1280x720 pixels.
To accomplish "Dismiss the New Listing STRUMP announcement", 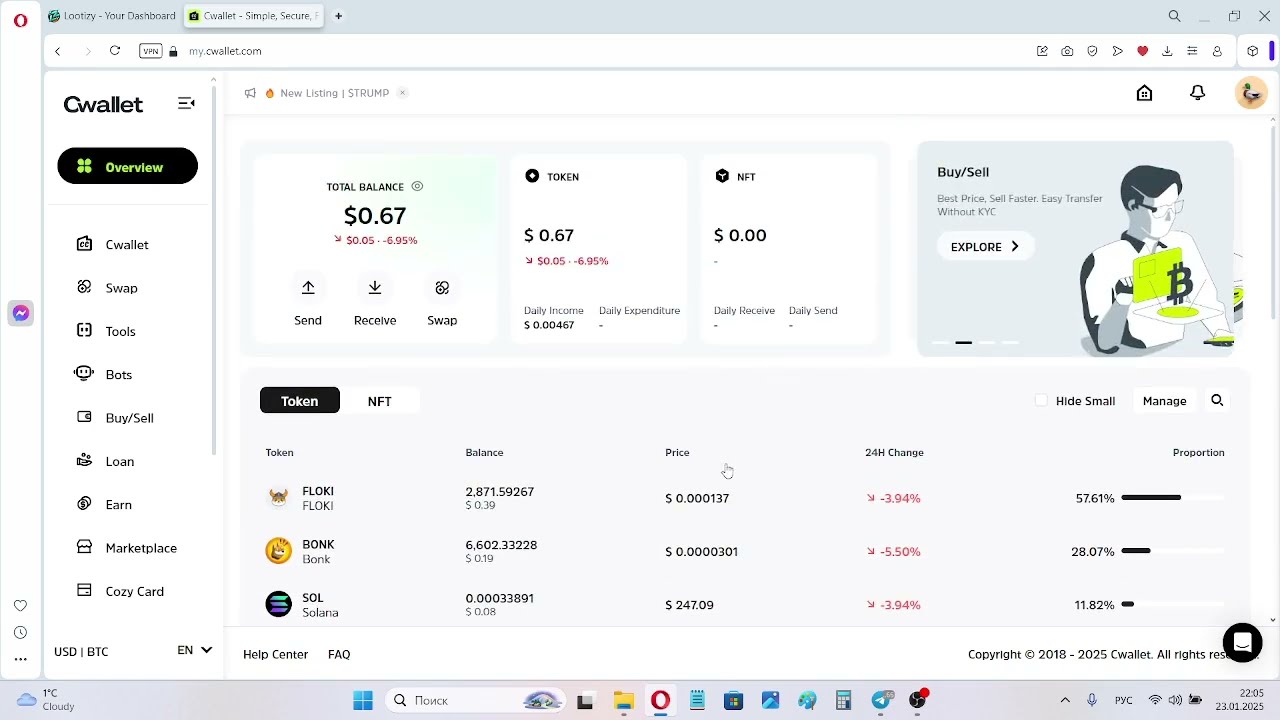I will [x=402, y=93].
